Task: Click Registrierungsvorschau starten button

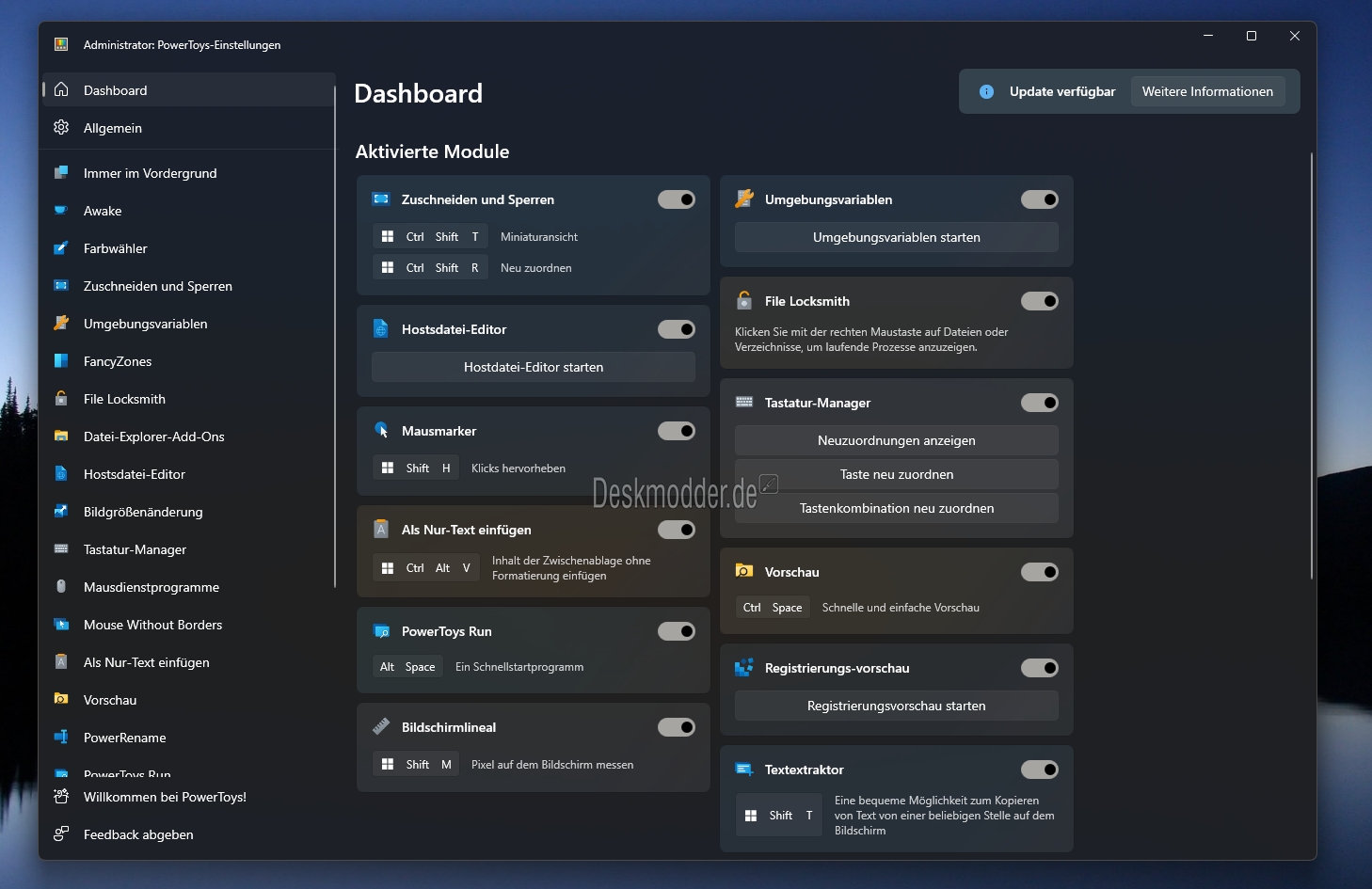Action: coord(897,706)
